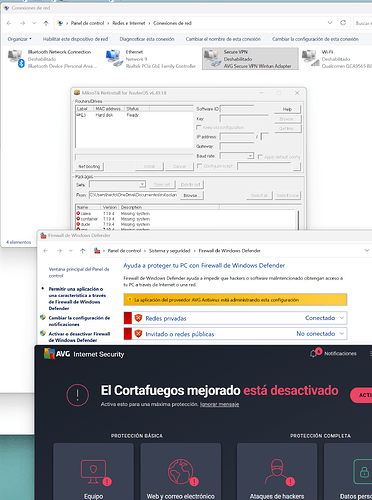Viewport: 372px width, 500px height.
Task: Expand Invitado o redes públicas section
Action: pyautogui.click(x=342, y=334)
